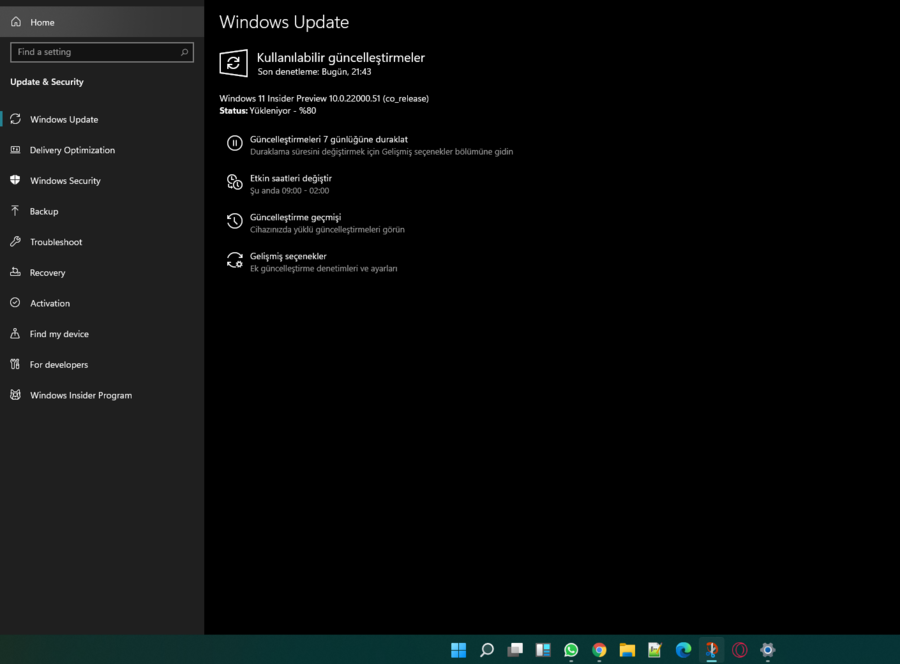Open Windows Insider Program page
Viewport: 900px width, 664px height.
pos(80,395)
